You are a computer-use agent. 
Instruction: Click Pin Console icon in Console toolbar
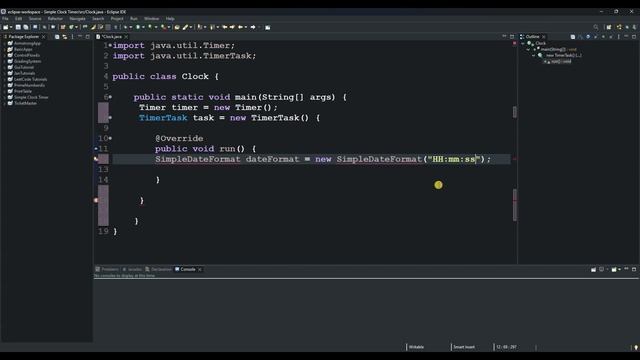[x=593, y=269]
